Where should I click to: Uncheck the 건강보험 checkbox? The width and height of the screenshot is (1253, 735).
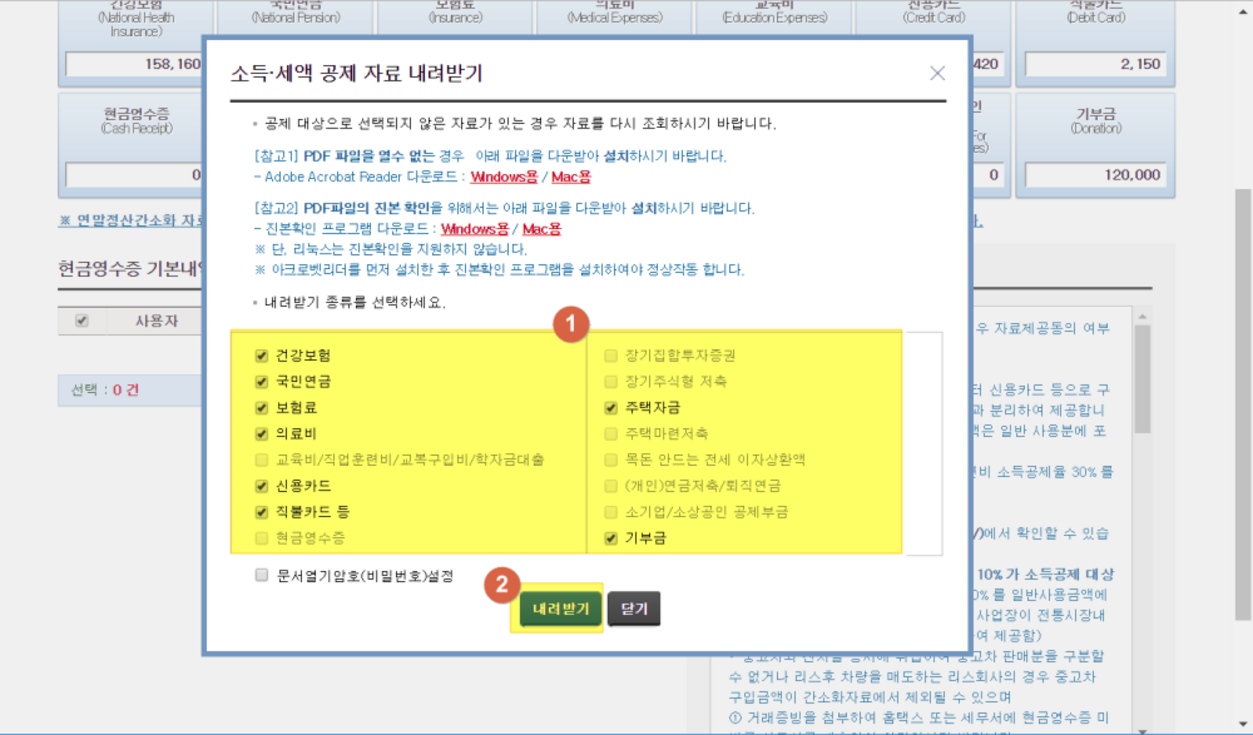(x=262, y=355)
